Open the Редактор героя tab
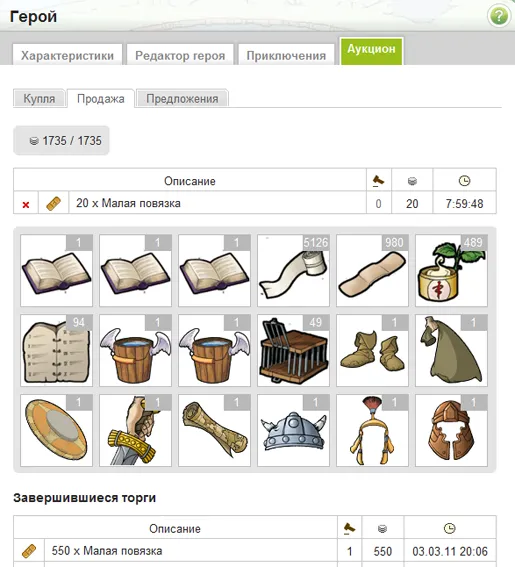Screen dimensions: 515x567 (x=180, y=55)
